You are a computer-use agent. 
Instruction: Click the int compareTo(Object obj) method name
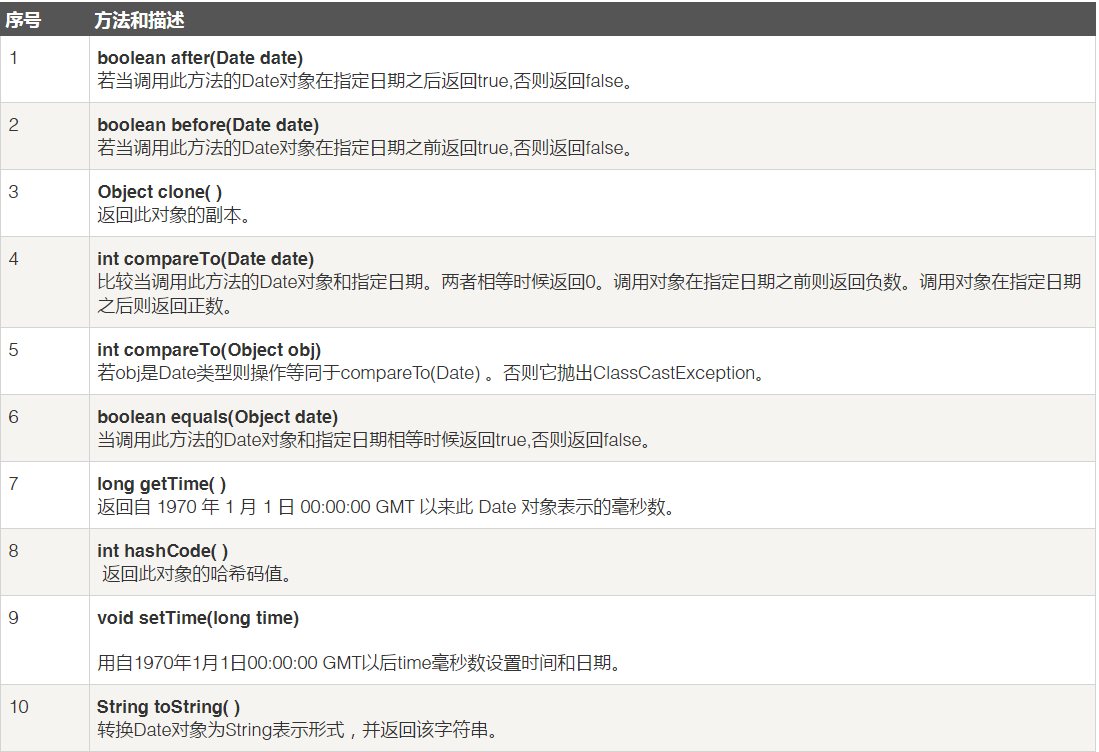point(209,350)
